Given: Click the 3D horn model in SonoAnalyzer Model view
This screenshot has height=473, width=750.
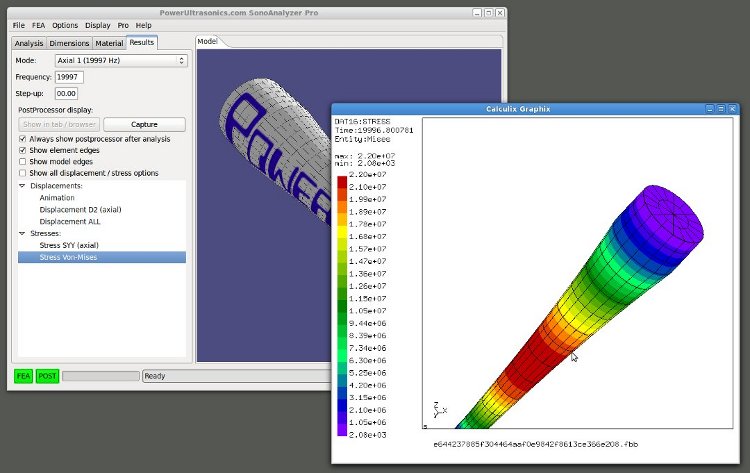Looking at the screenshot, I should [275, 151].
